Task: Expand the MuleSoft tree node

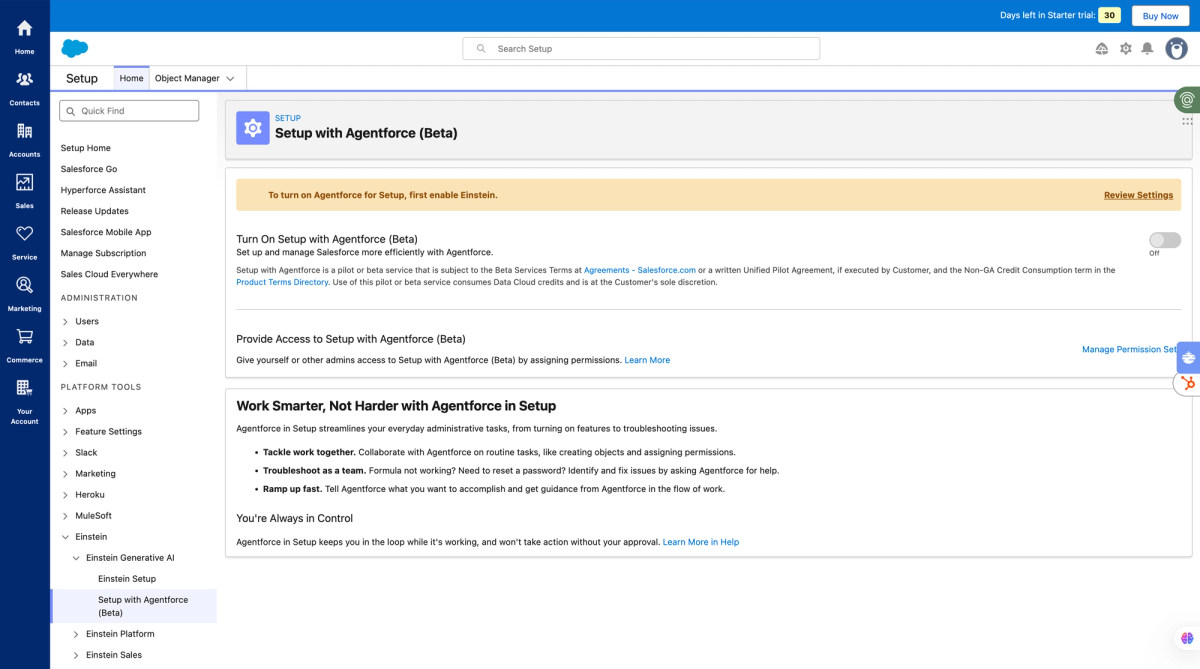Action: (x=65, y=516)
